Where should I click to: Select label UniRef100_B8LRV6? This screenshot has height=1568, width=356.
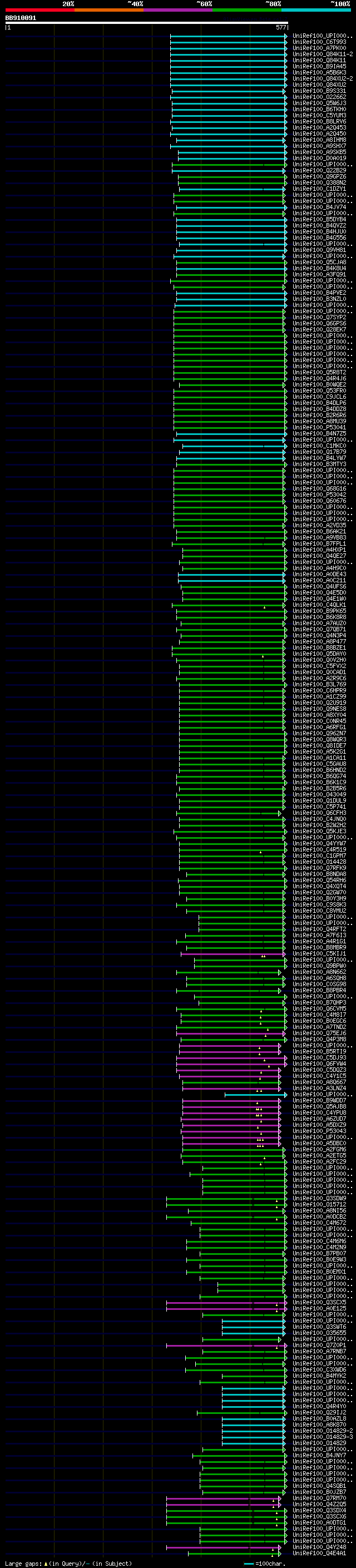coord(319,121)
